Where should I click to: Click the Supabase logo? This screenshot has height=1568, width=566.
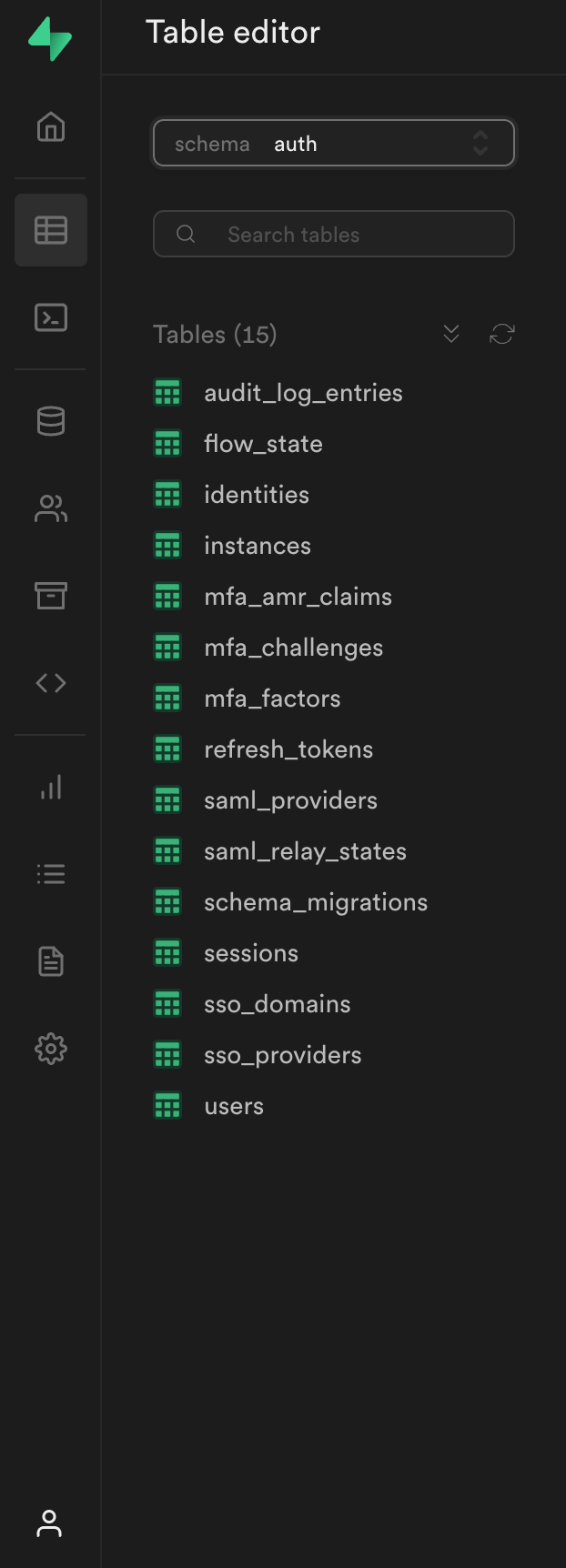[50, 39]
